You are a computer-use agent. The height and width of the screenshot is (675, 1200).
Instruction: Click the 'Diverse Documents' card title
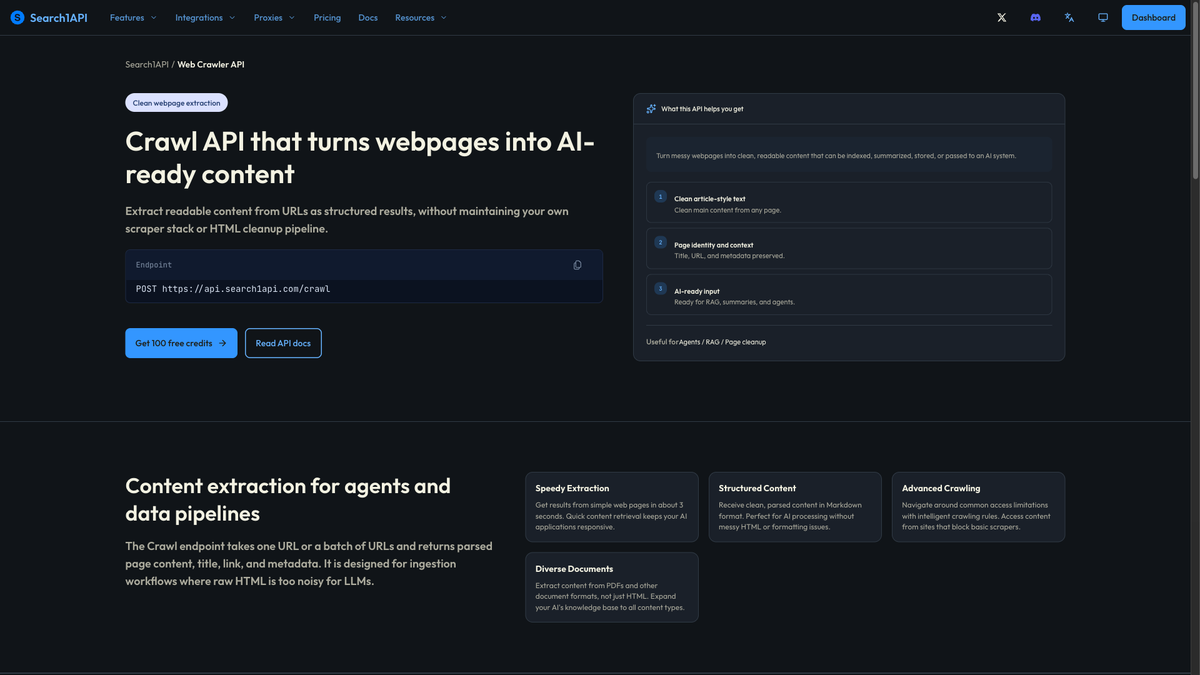point(574,569)
